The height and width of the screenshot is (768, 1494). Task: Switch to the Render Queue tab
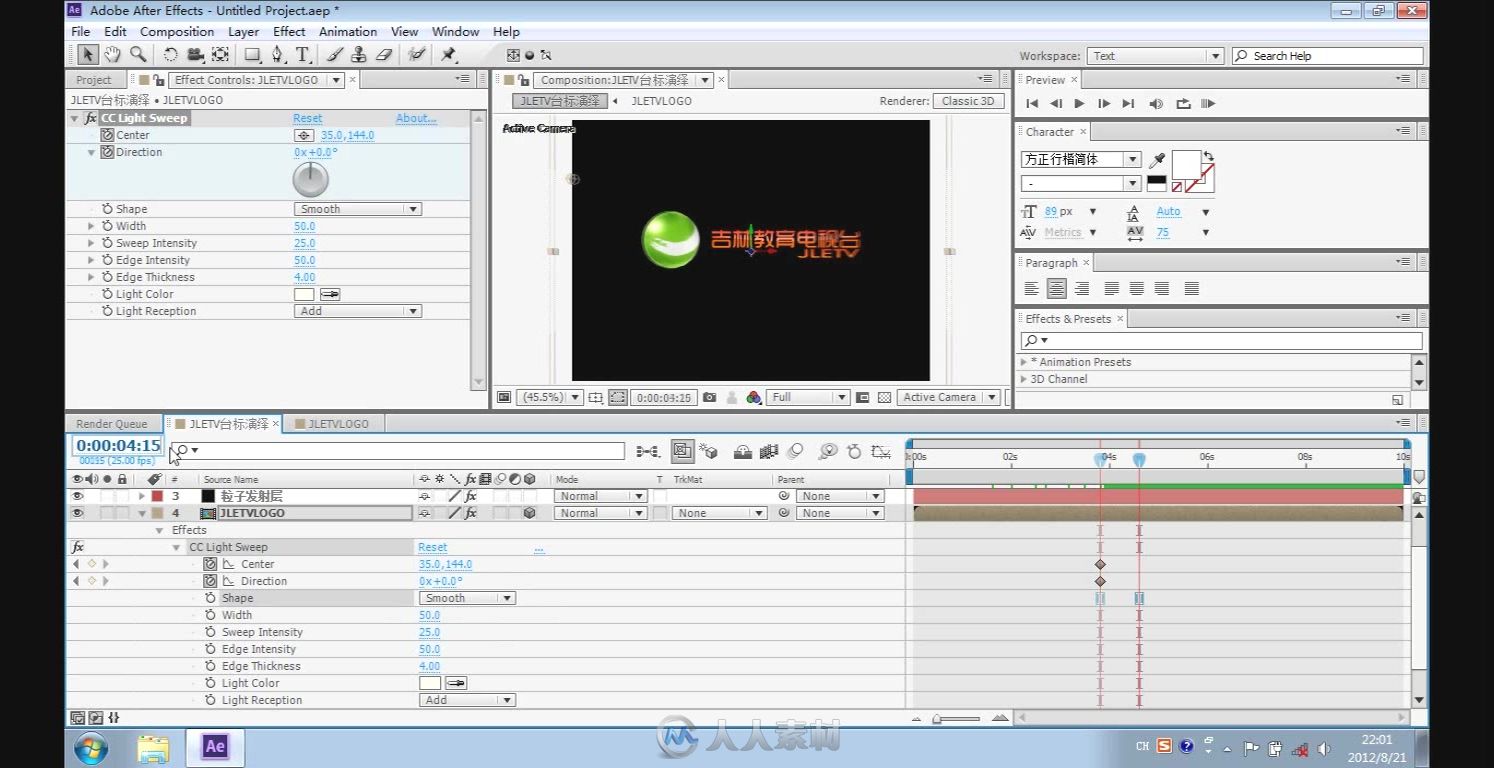(111, 424)
